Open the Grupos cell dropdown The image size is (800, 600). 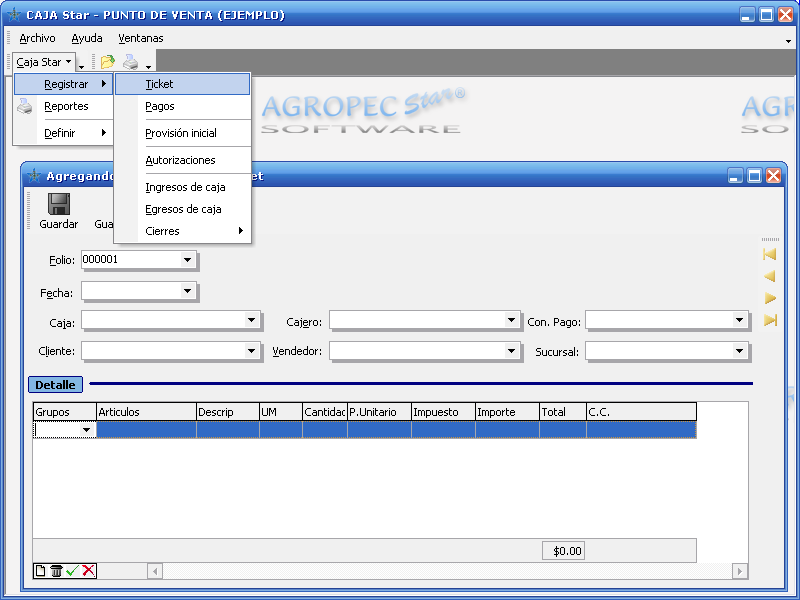click(x=86, y=430)
